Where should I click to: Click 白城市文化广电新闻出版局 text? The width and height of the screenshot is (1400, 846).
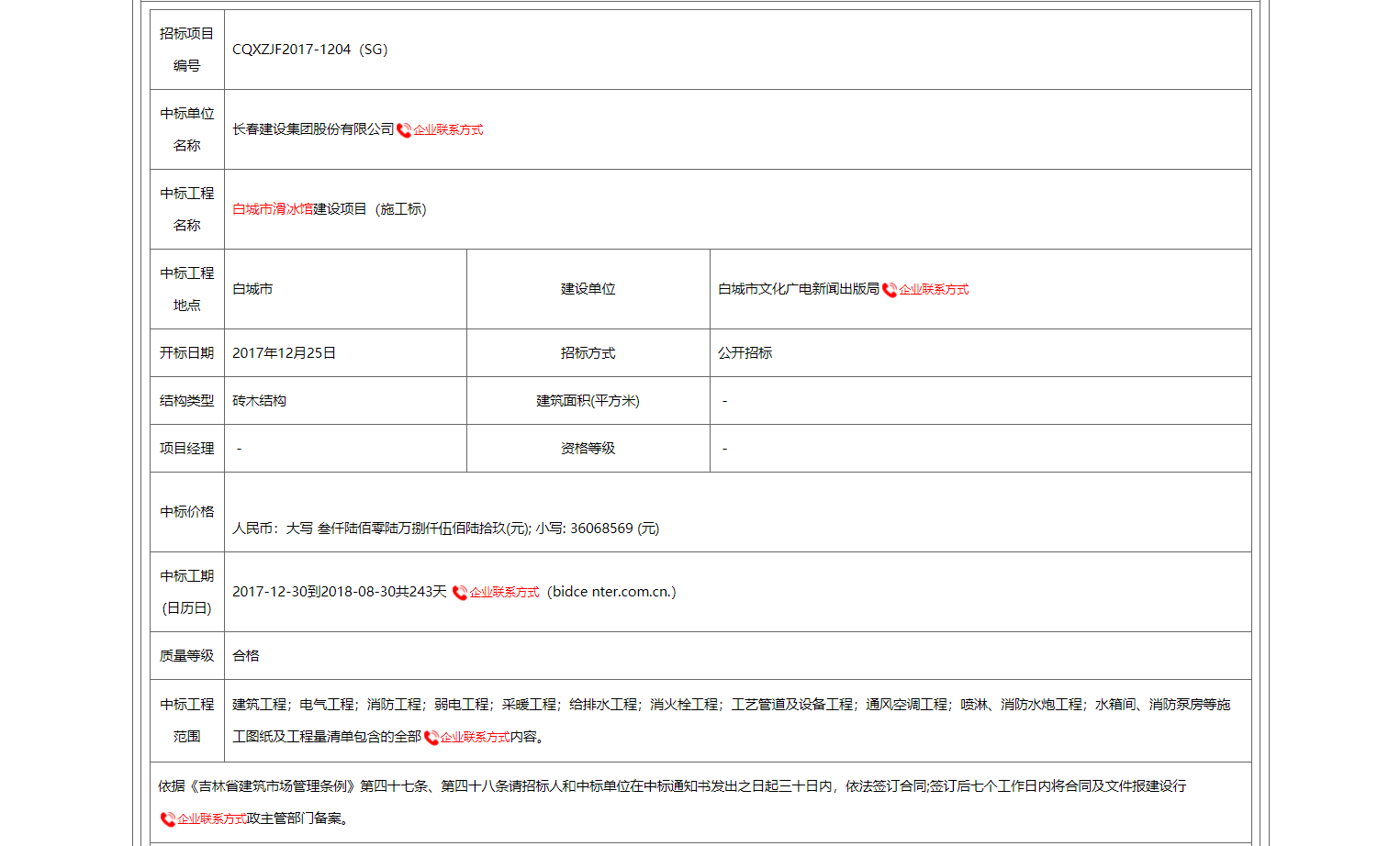click(799, 289)
